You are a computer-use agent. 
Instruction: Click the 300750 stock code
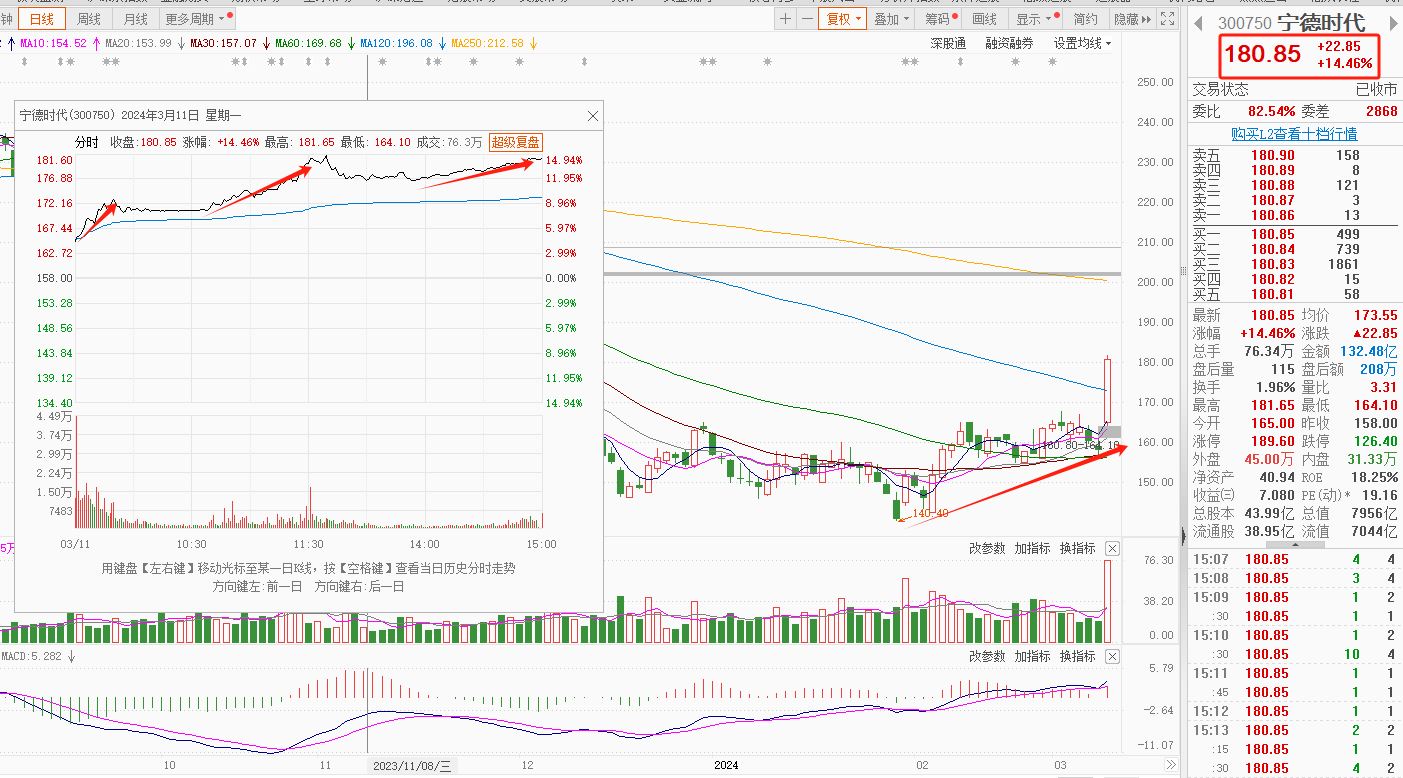pos(1245,24)
